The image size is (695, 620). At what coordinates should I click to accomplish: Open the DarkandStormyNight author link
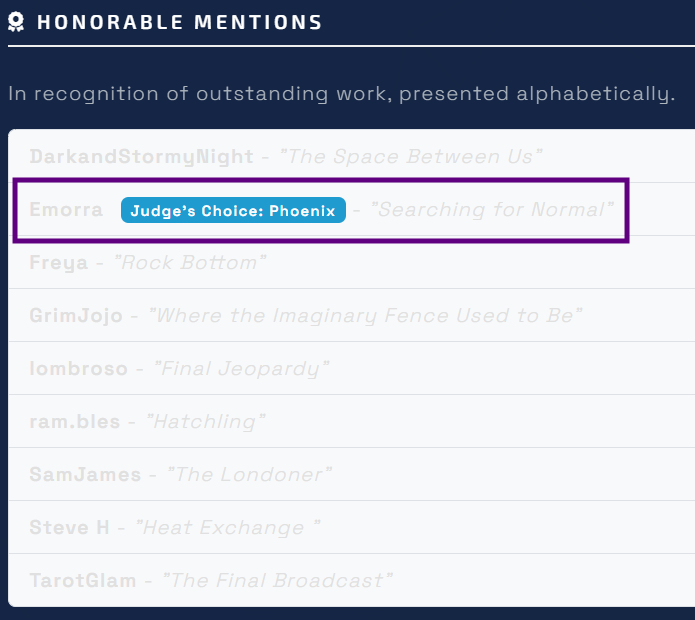(x=140, y=157)
